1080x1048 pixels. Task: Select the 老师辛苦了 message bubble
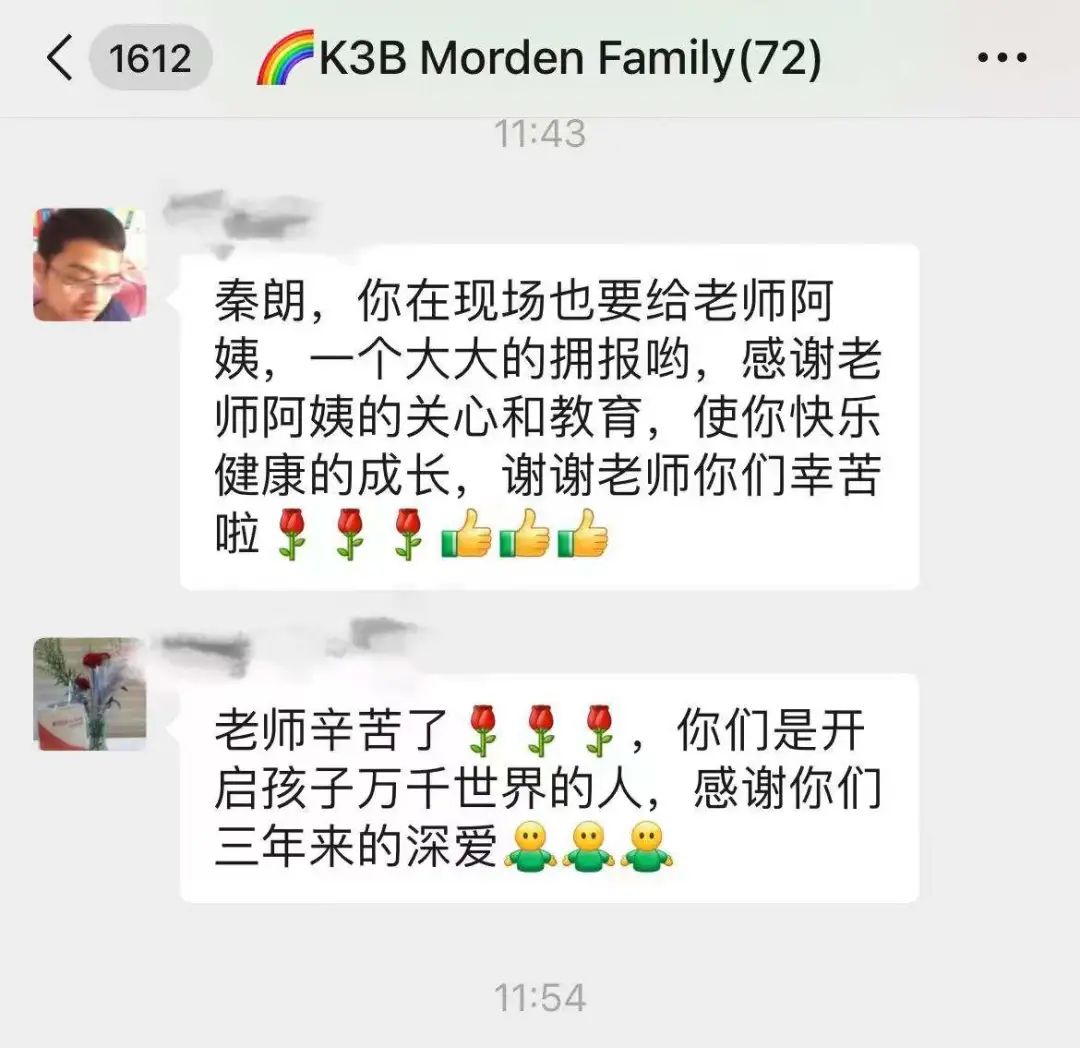tap(549, 788)
